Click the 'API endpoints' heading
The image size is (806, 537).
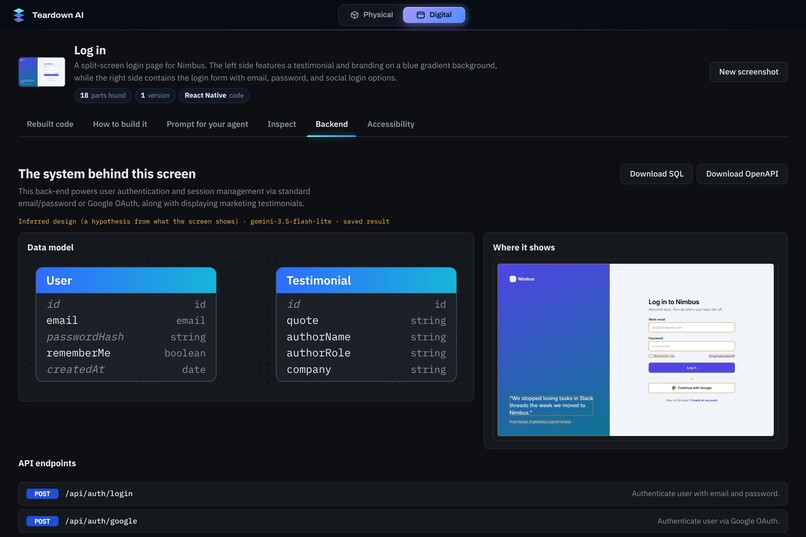click(x=47, y=464)
